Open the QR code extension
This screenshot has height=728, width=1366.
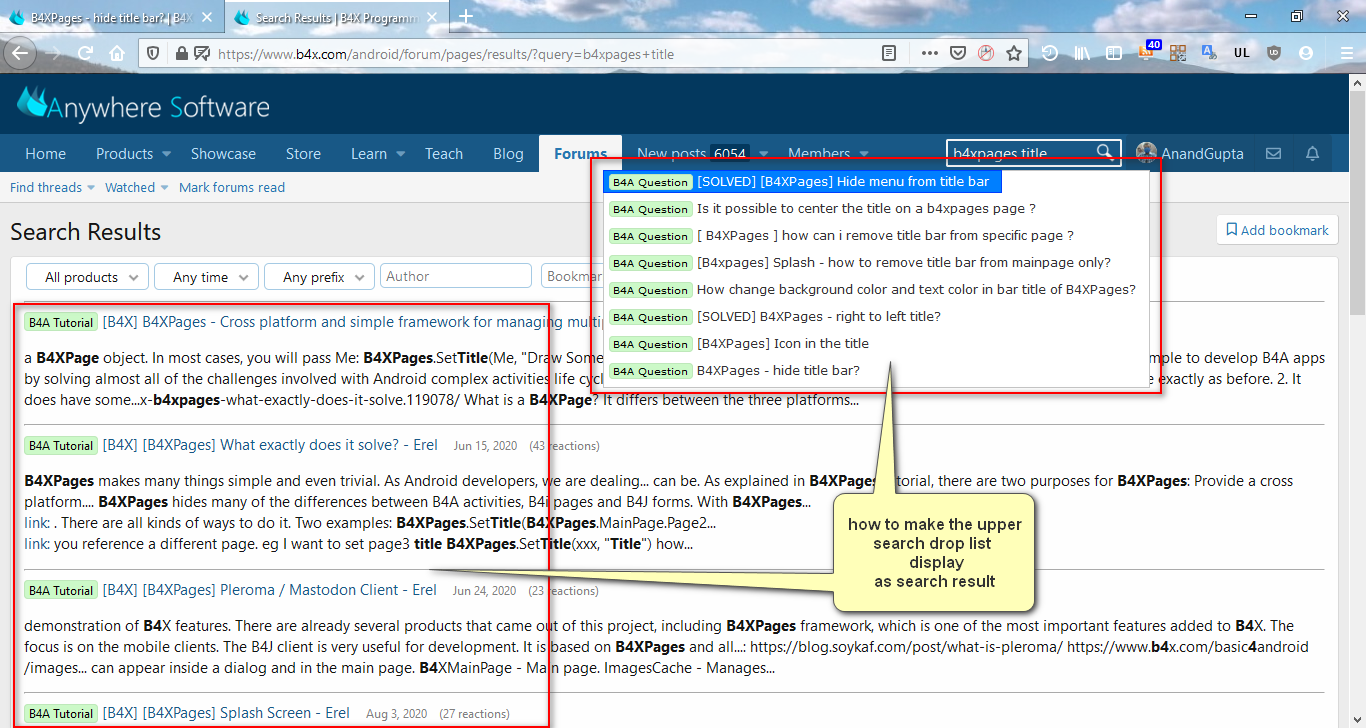(x=1178, y=53)
